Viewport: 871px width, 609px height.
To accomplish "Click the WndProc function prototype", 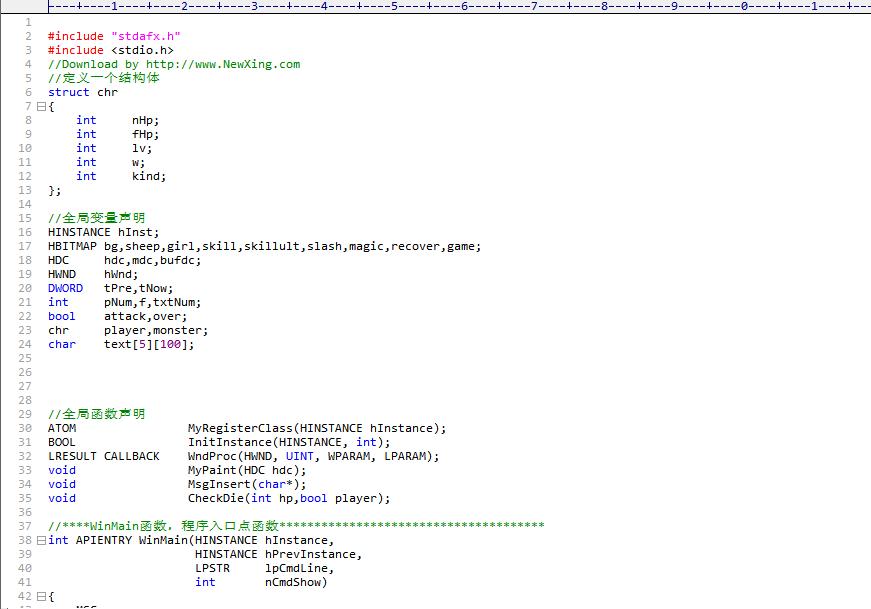I will click(313, 456).
